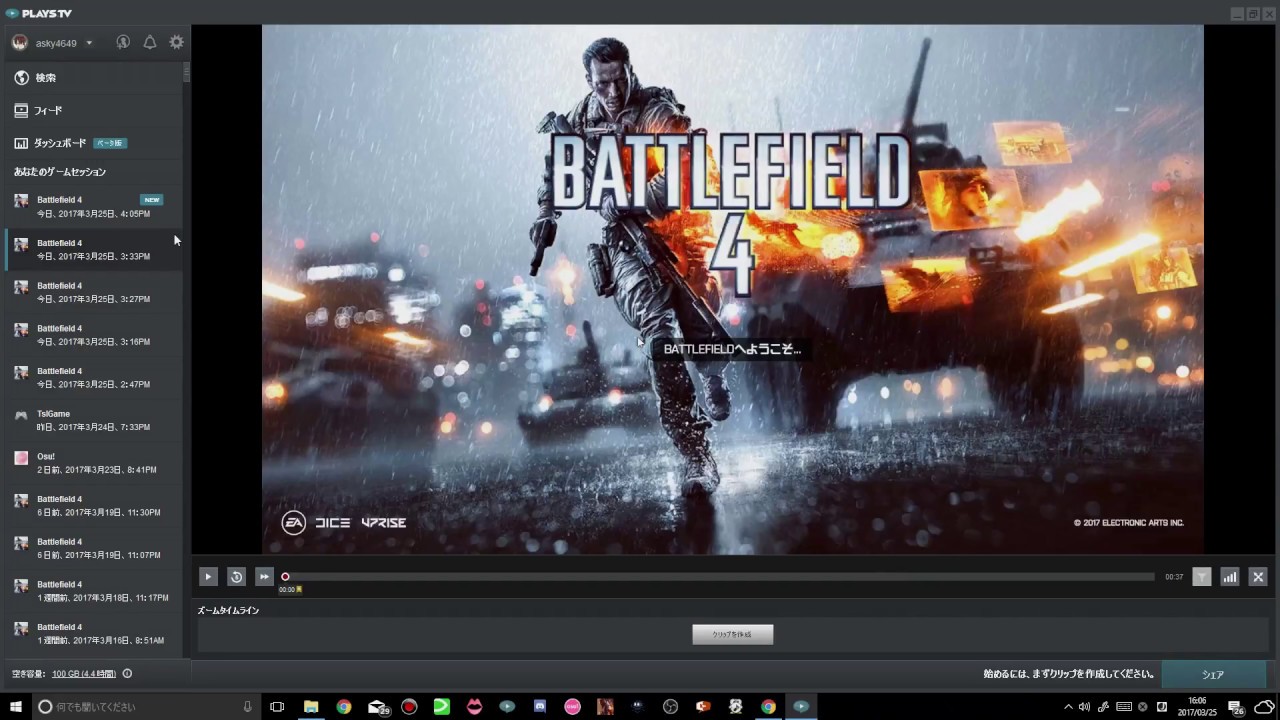Open the pink round app on taskbar
The height and width of the screenshot is (720, 1280).
572,707
